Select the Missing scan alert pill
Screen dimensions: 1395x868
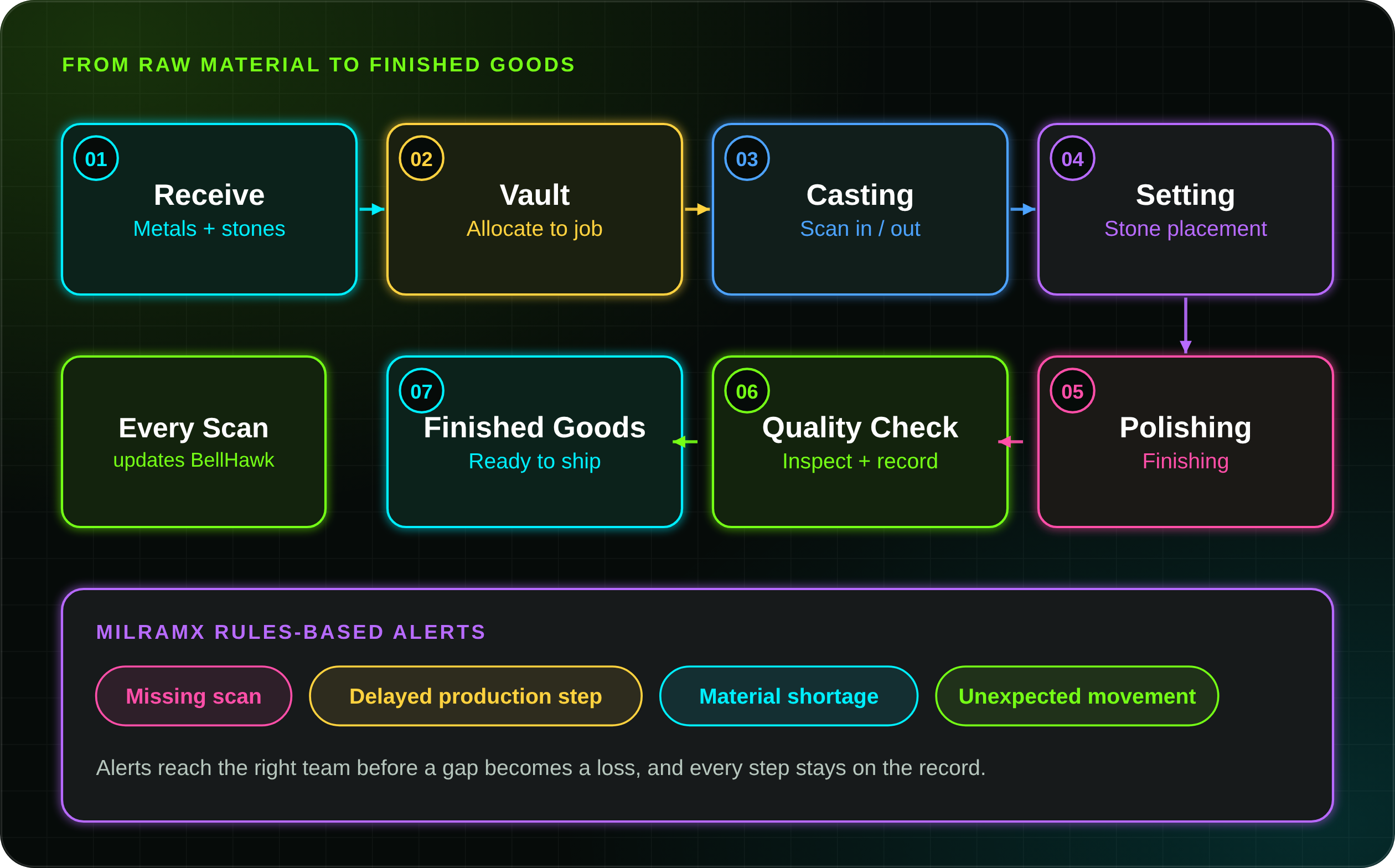(x=193, y=696)
